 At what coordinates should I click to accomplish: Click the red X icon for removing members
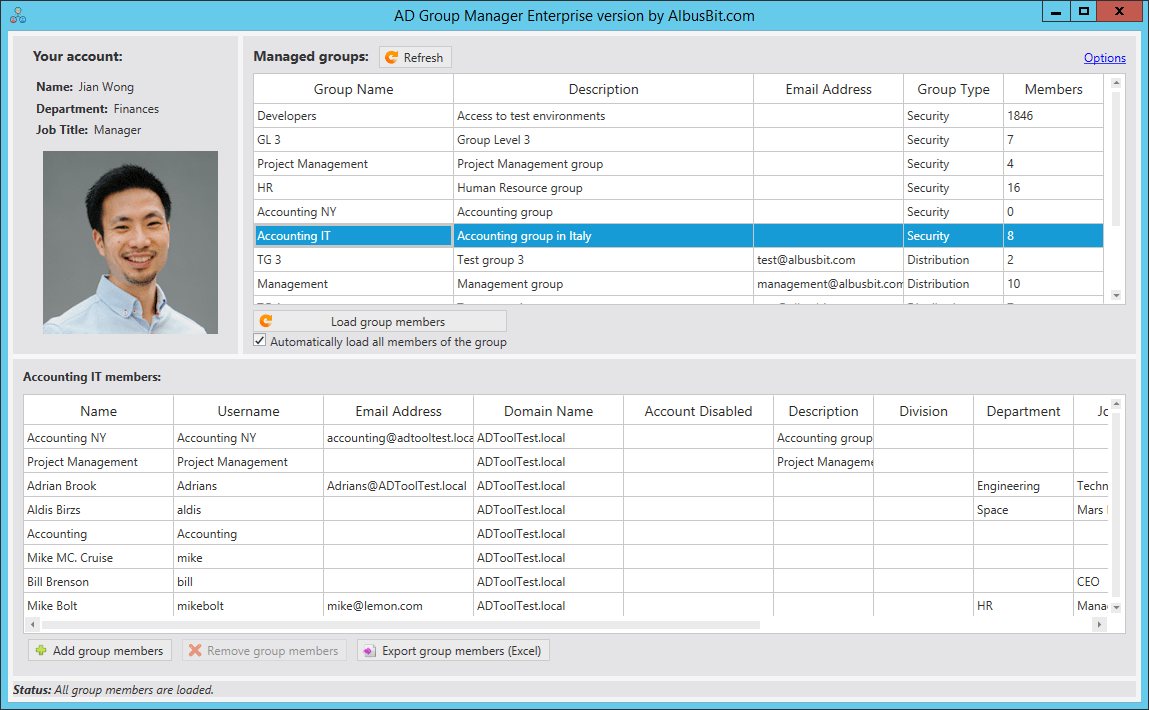(196, 650)
